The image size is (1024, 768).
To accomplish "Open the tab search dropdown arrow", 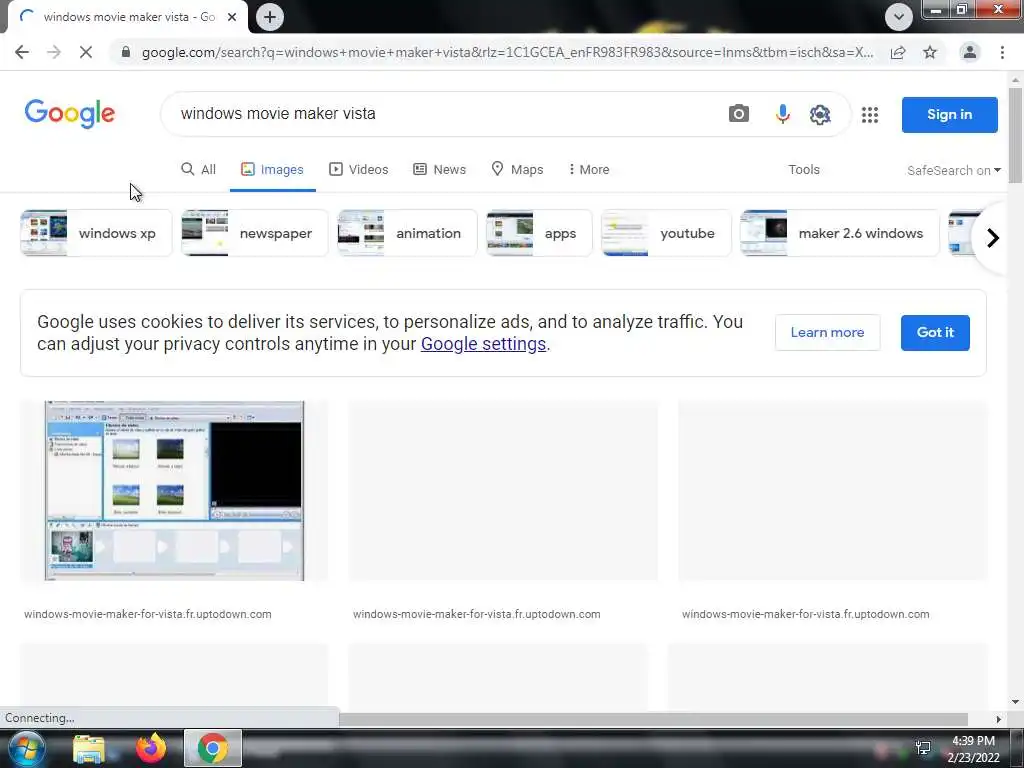I will click(x=899, y=17).
